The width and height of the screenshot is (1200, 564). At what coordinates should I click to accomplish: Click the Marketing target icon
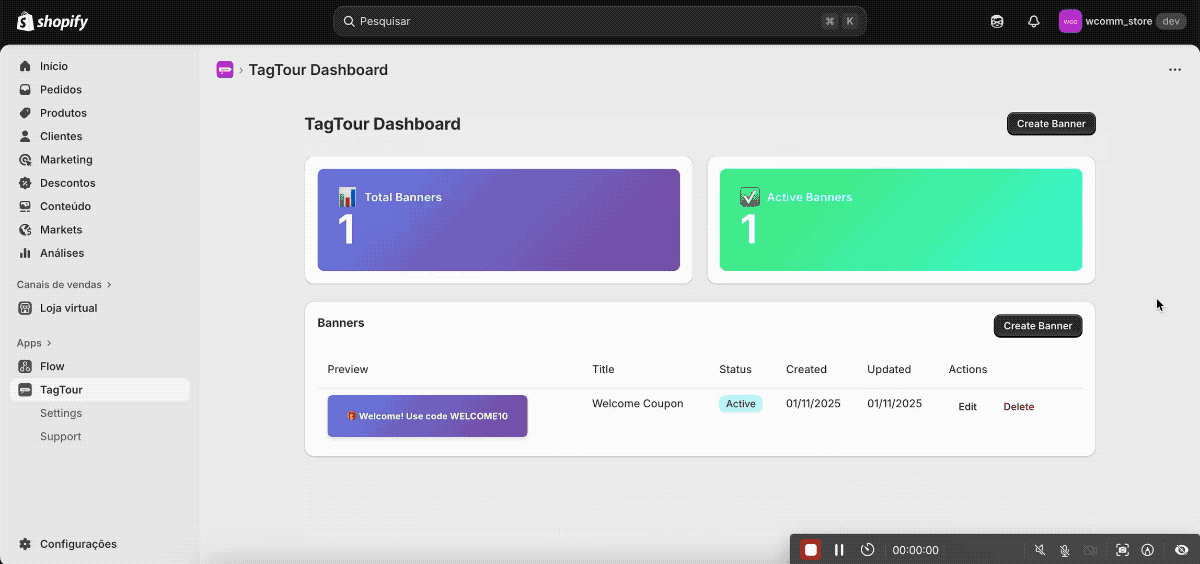(25, 159)
